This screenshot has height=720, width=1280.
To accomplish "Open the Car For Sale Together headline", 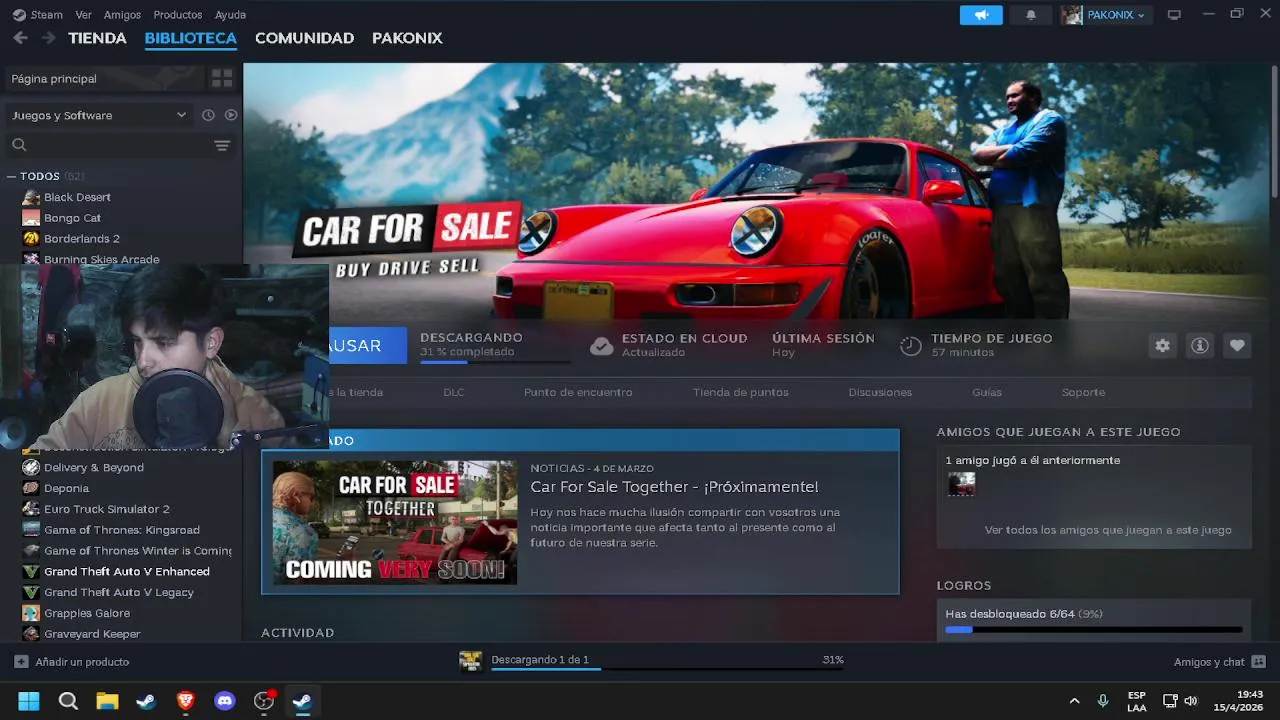I will [674, 487].
